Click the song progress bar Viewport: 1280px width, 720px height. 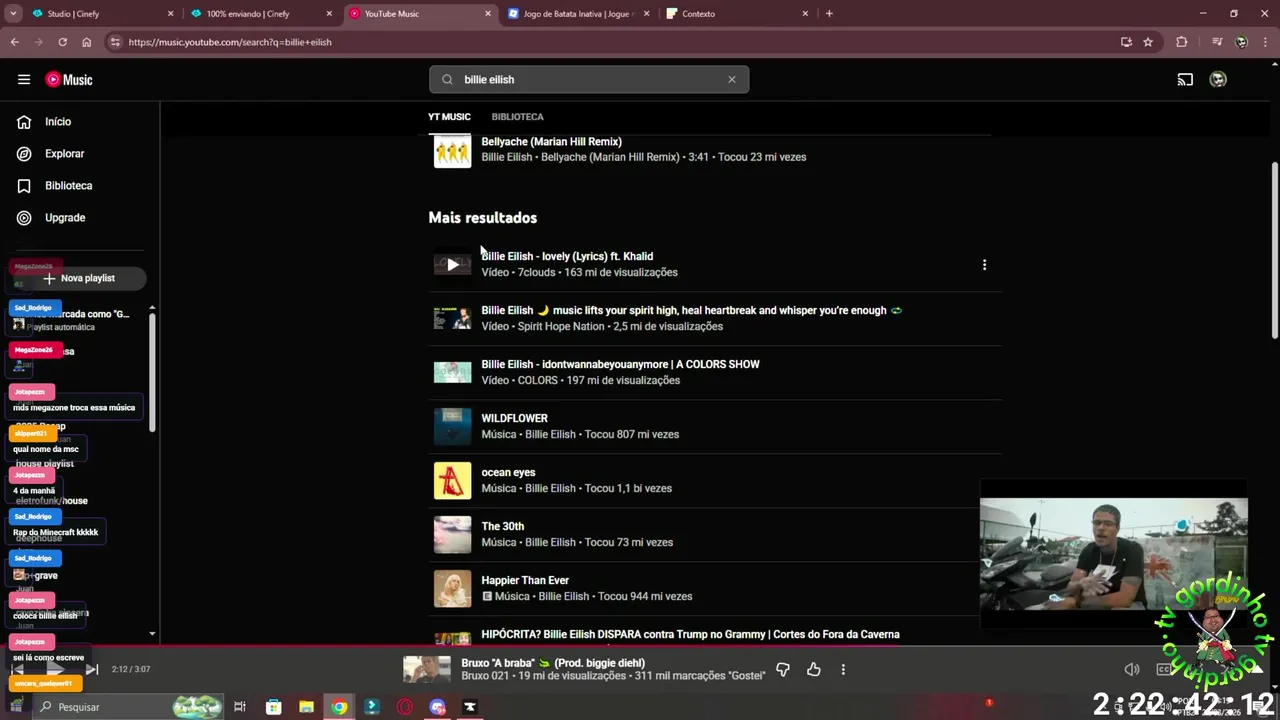(640, 646)
